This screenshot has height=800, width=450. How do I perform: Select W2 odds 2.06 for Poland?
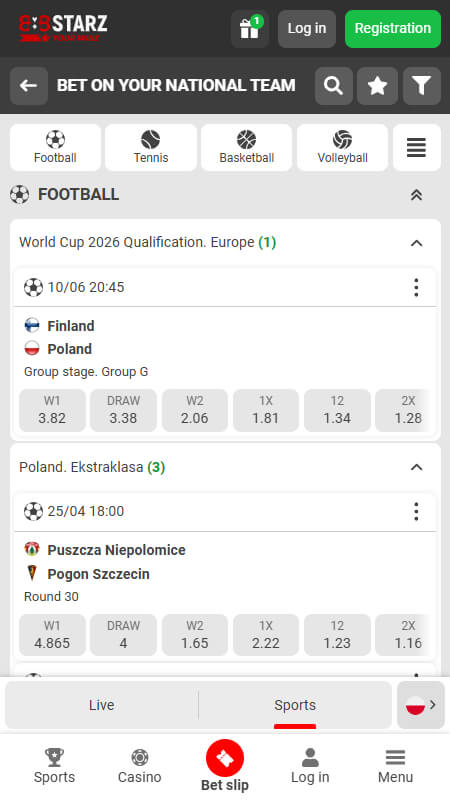point(195,410)
